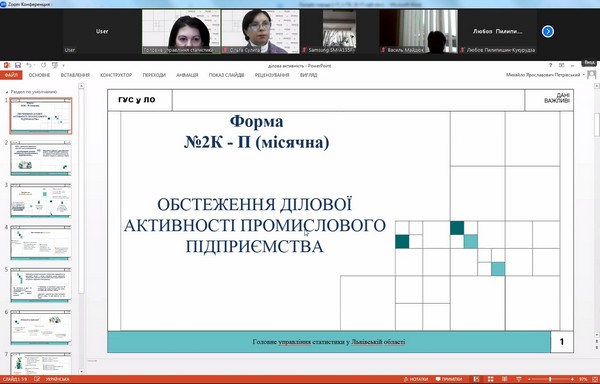Image resolution: width=600 pixels, height=384 pixels.
Task: Select slide 2 thumbnail
Action: [x=41, y=158]
